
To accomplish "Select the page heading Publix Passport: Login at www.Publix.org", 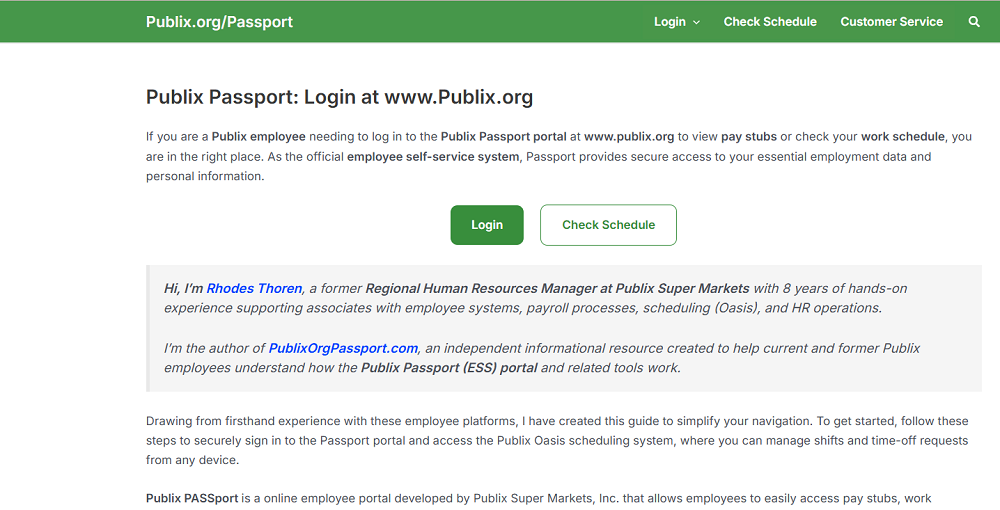I will point(339,97).
